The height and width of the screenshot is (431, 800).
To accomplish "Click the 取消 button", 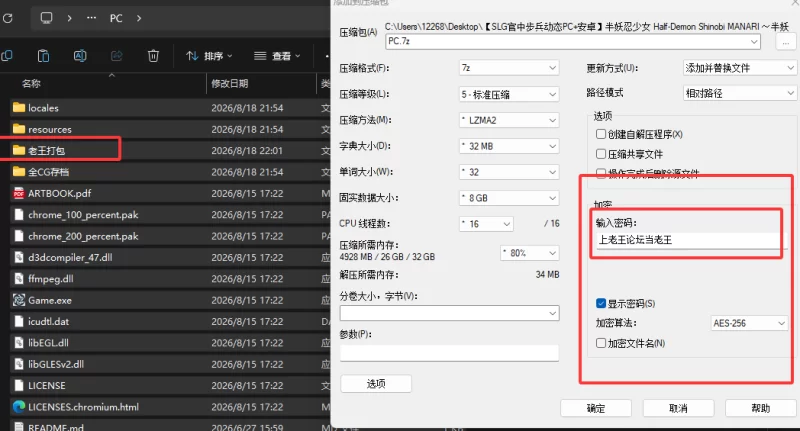I will [678, 409].
